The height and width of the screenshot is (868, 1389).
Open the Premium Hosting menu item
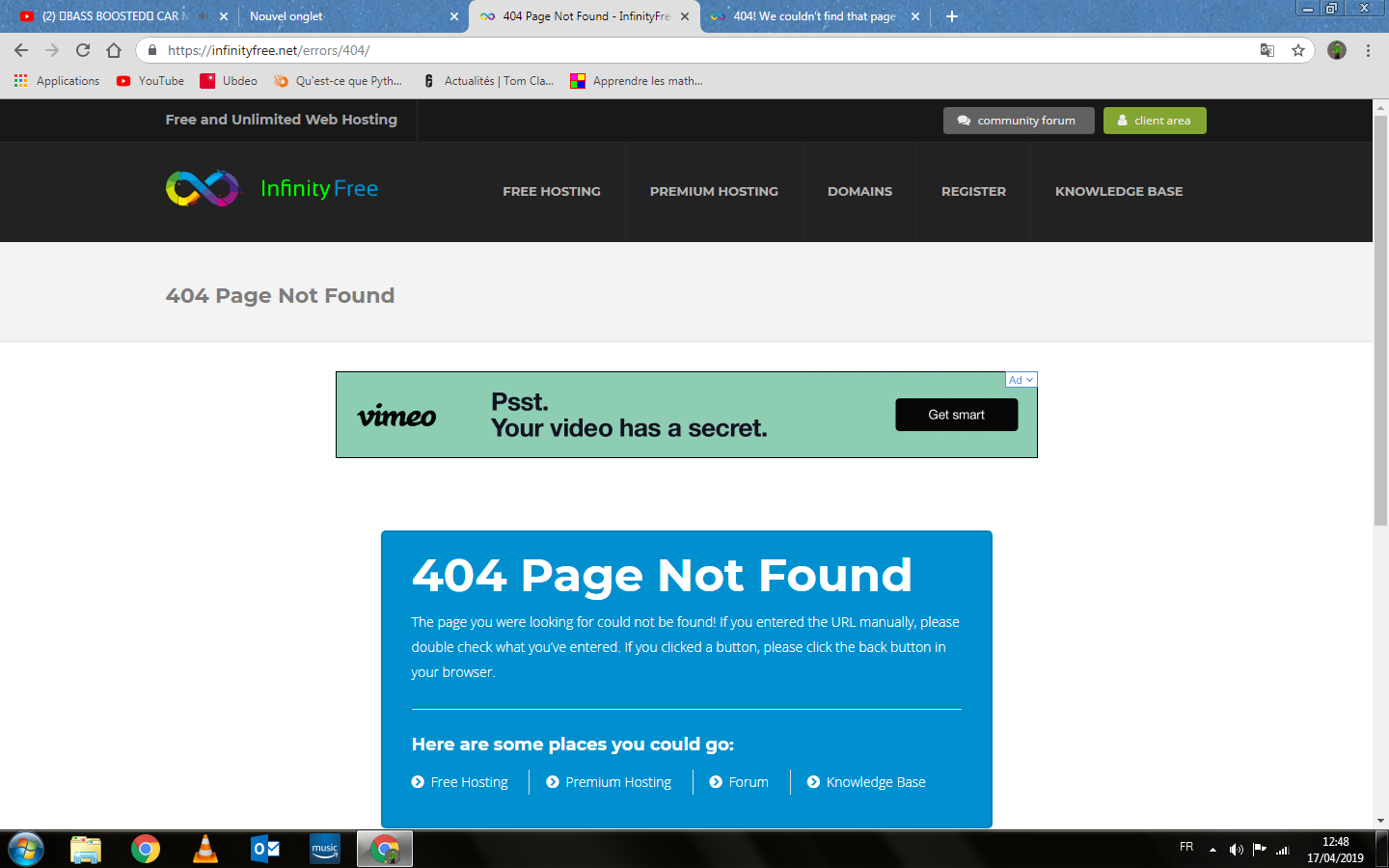pyautogui.click(x=714, y=191)
